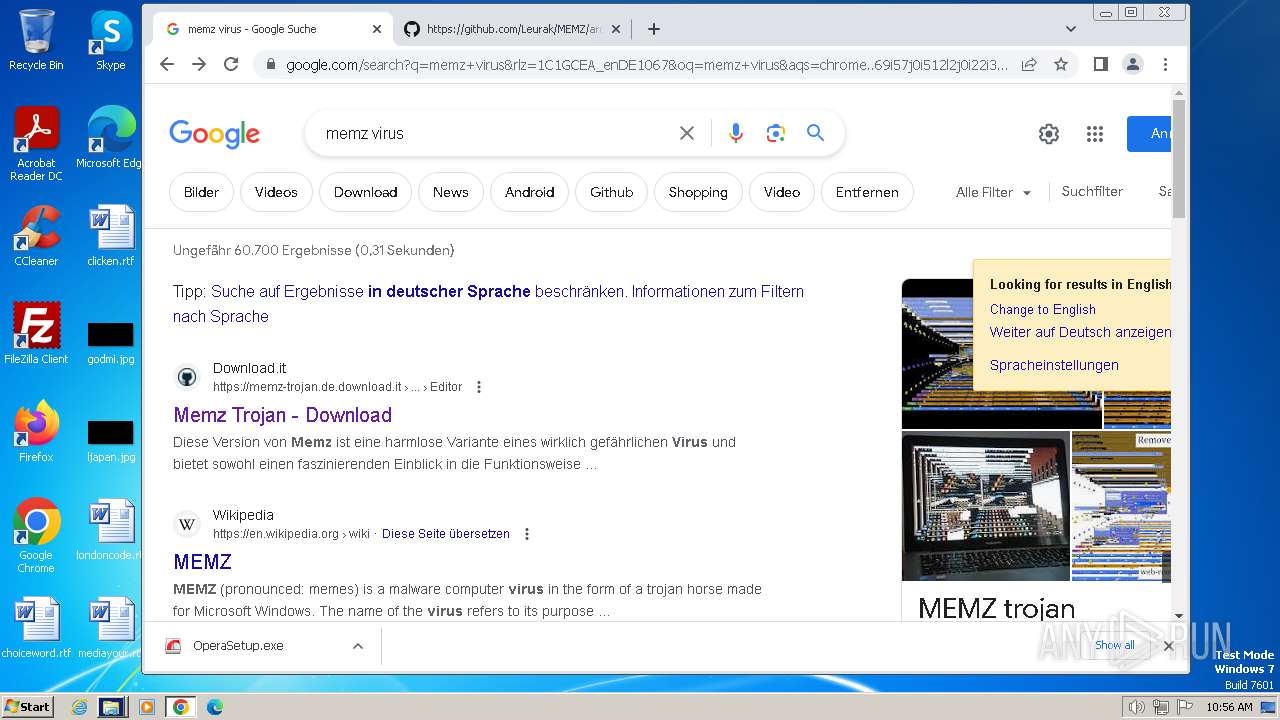Screen dimensions: 1280x720
Task: Open options for Download.it result
Action: (x=479, y=387)
